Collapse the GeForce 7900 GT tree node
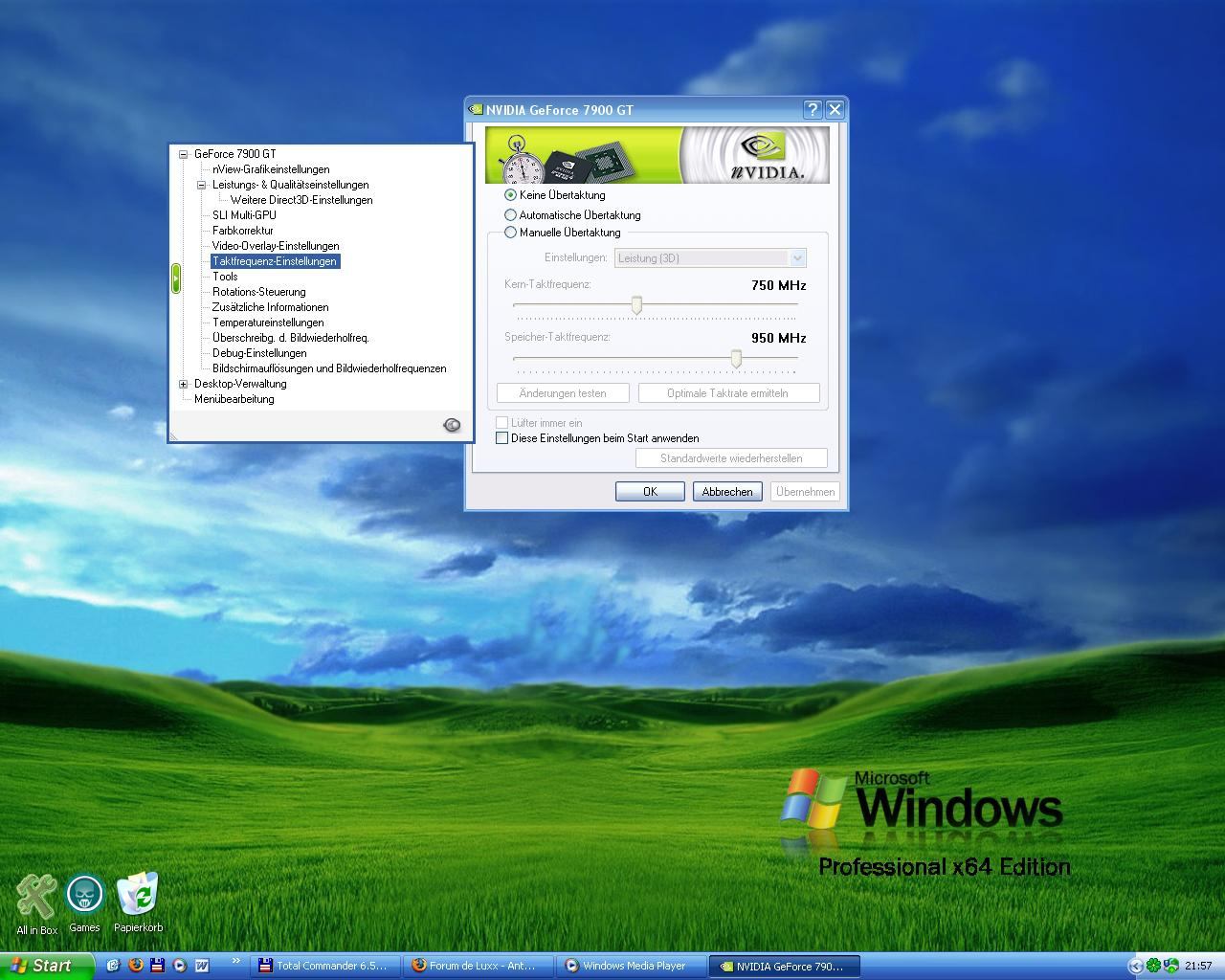The height and width of the screenshot is (980, 1225). (x=183, y=154)
